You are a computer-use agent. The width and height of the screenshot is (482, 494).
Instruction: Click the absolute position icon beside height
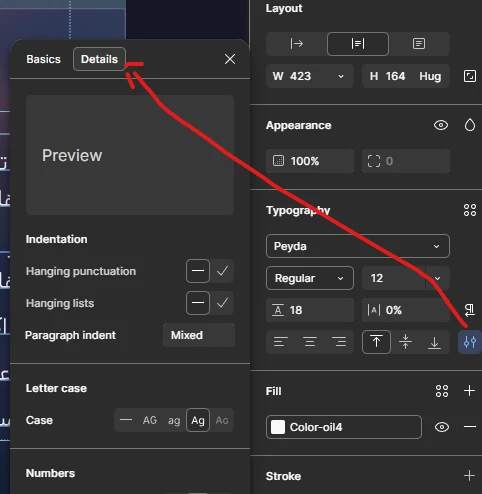pos(469,76)
